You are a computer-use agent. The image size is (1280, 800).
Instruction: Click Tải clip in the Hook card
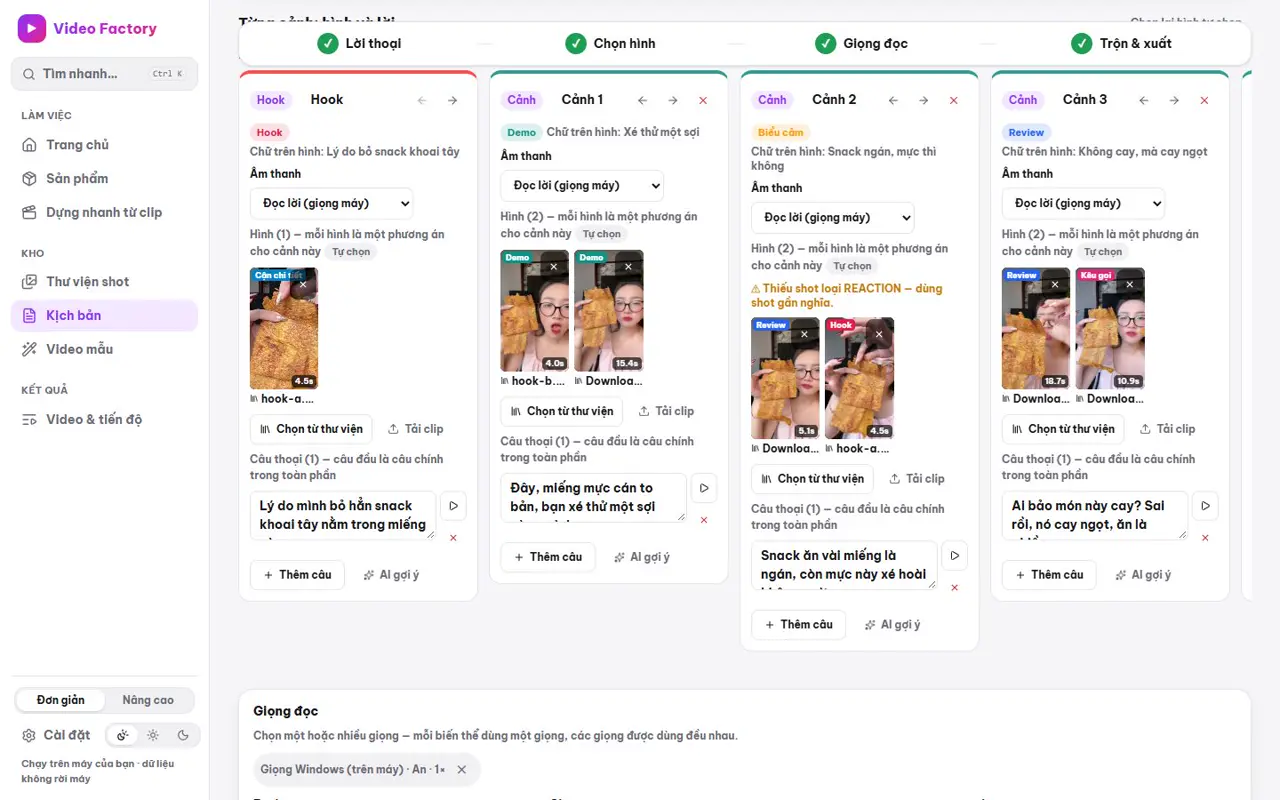point(415,429)
